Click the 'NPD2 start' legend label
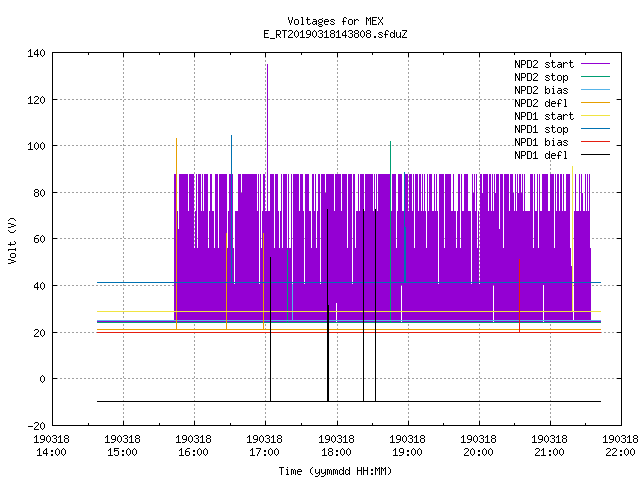The width and height of the screenshot is (640, 480). pos(544,64)
